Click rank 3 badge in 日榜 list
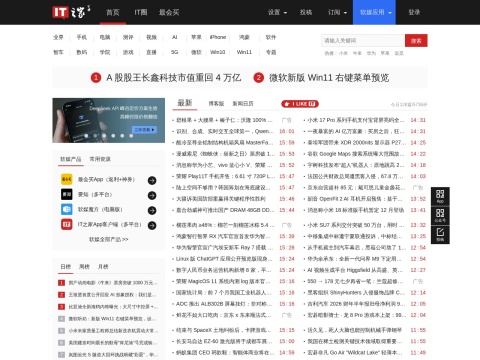This screenshot has height=360, width=480. pos(61,307)
